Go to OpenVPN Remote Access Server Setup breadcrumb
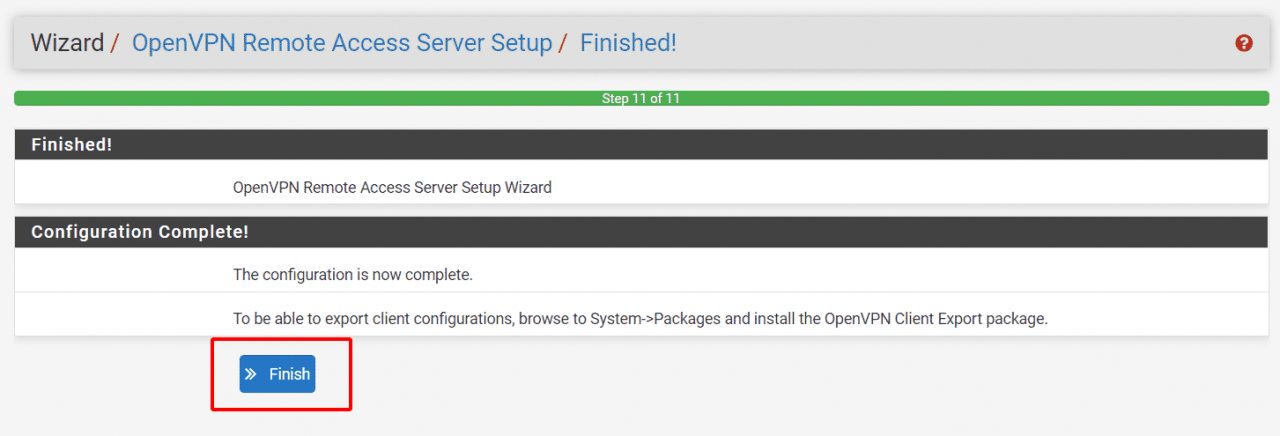 pos(342,43)
